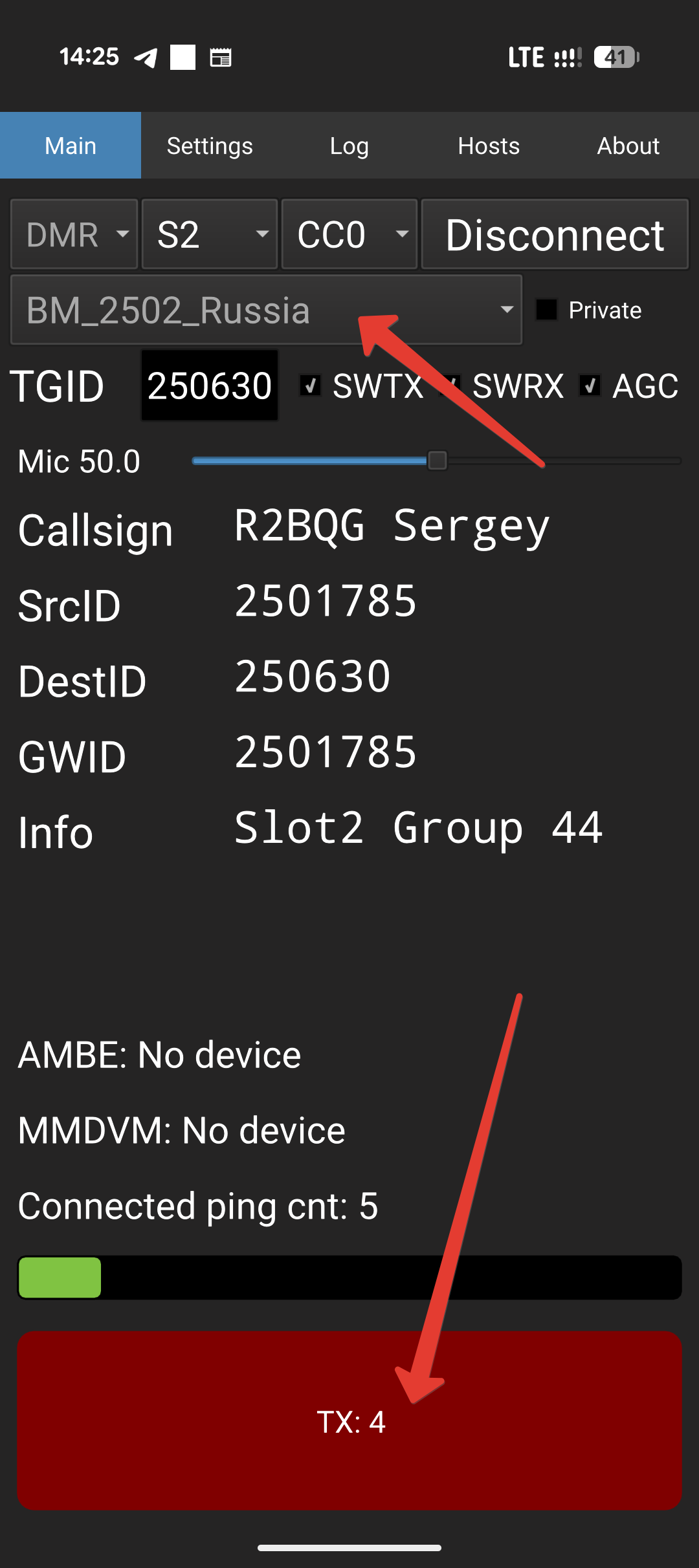Tap the LTE signal strength icon
699x1568 pixels.
pyautogui.click(x=568, y=58)
